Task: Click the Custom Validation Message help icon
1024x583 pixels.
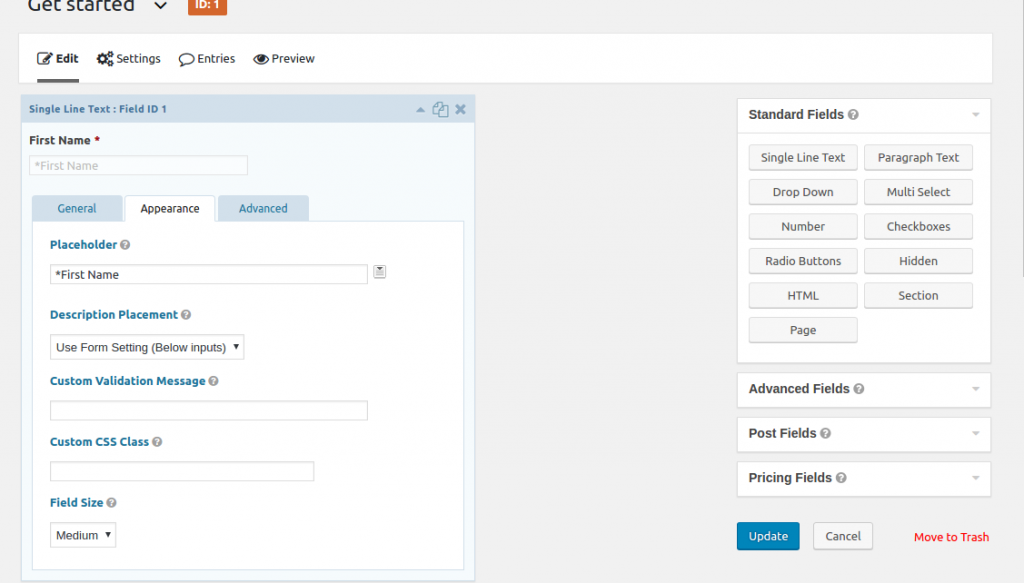Action: [215, 381]
